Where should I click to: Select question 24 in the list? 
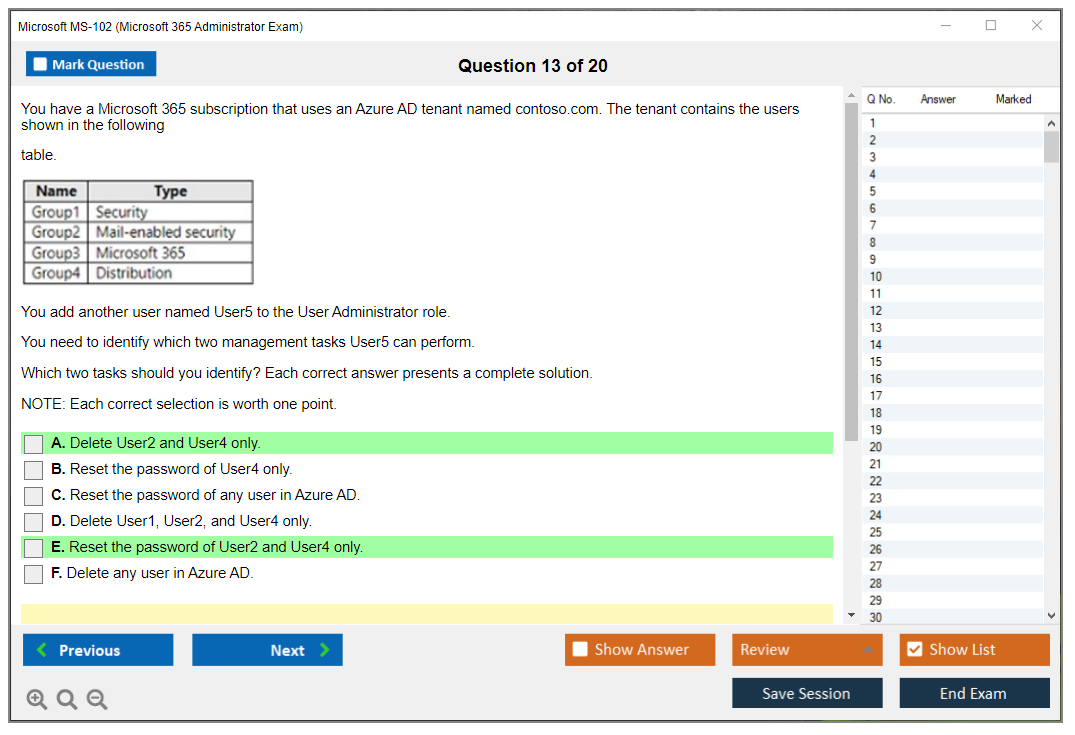pos(953,516)
